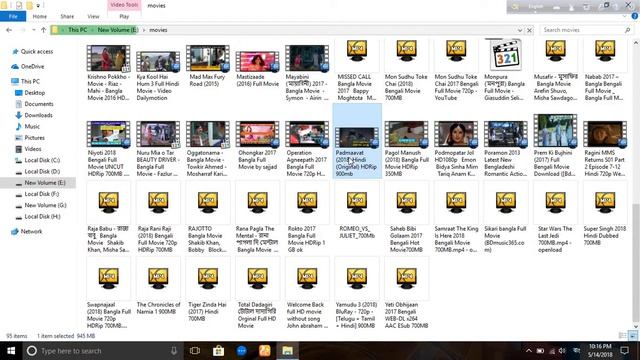Screen dimensions: 640x360
Task: Select Nabab 2017 Bangla file icon
Action: 605,51
